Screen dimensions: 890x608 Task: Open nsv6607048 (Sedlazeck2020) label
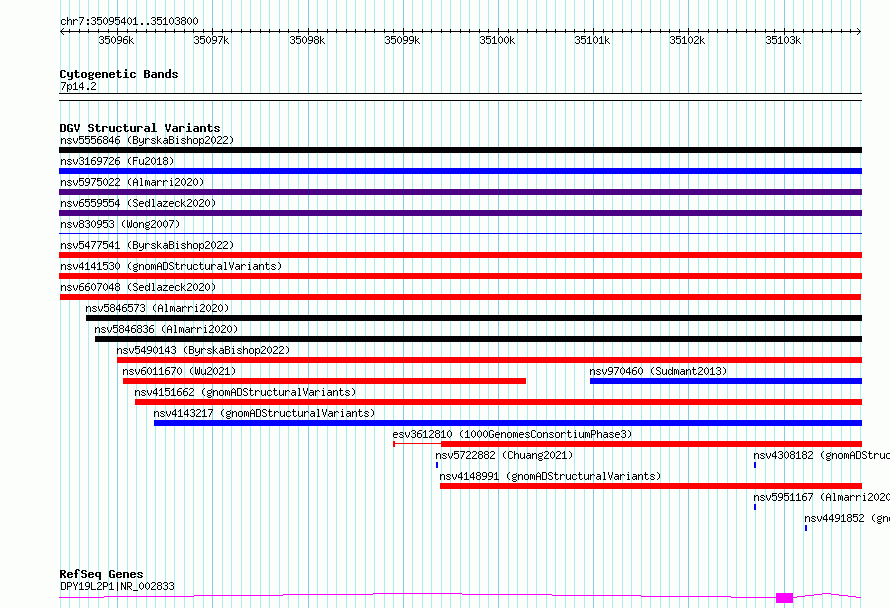pyautogui.click(x=138, y=287)
